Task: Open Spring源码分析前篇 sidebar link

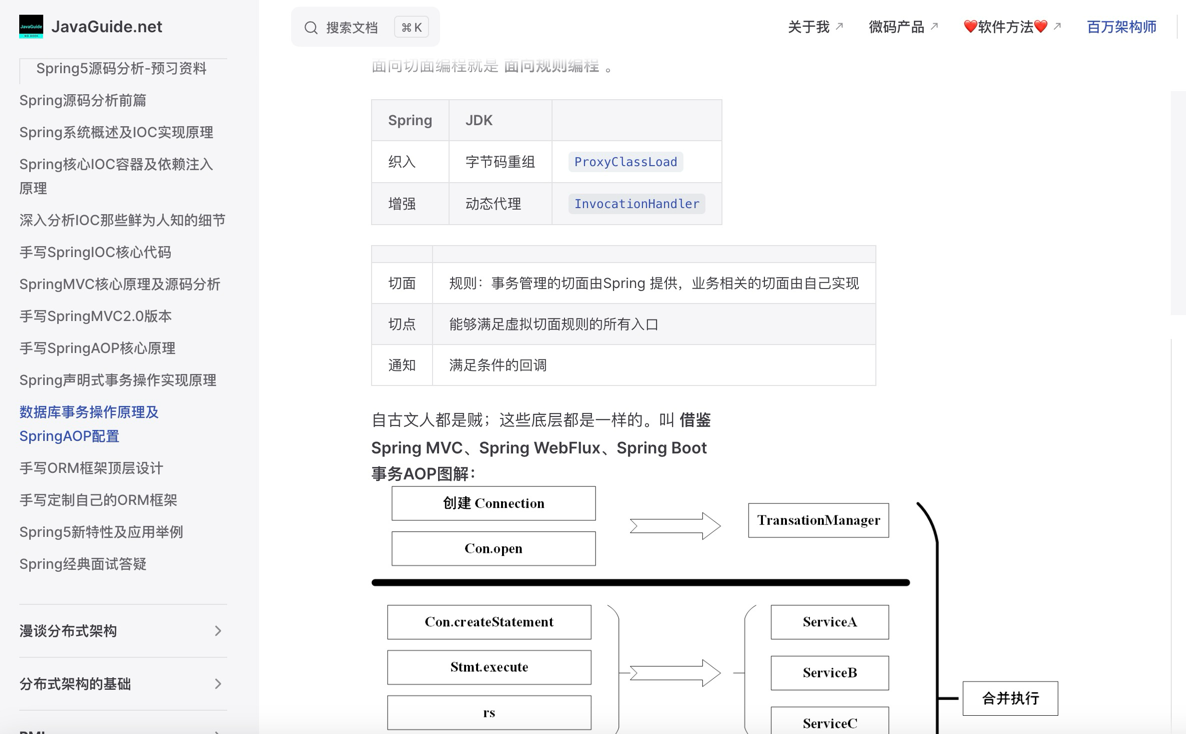Action: click(x=82, y=100)
